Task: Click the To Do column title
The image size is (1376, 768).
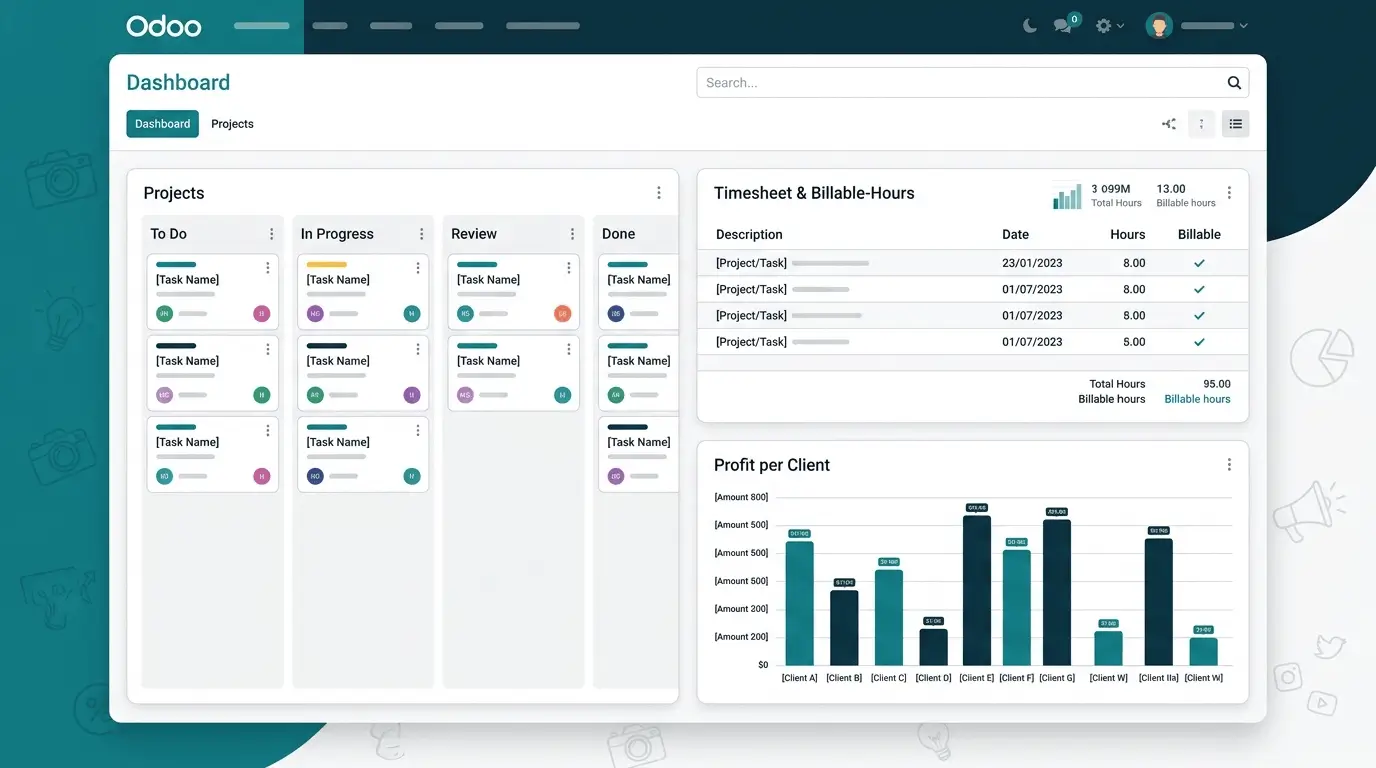Action: click(168, 234)
